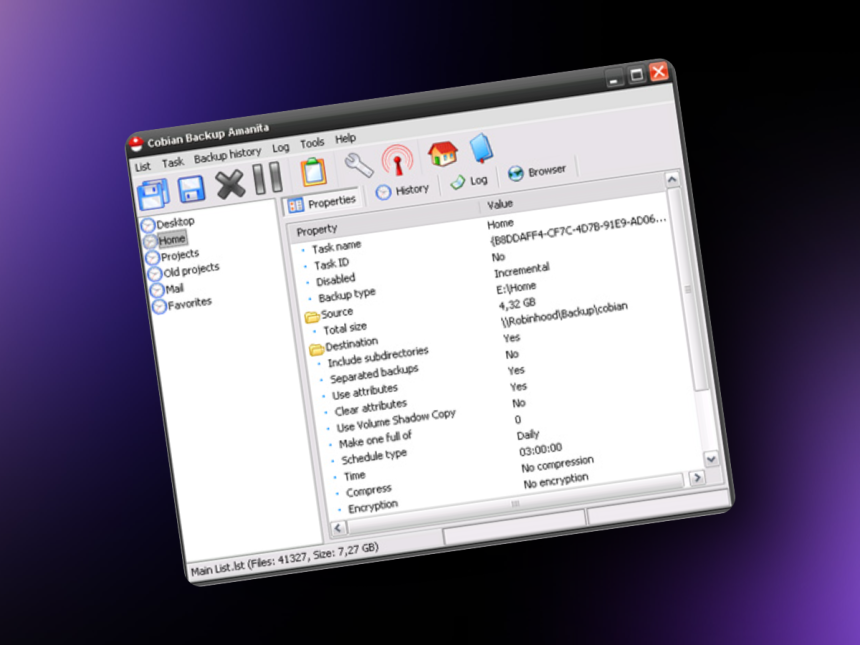Viewport: 860px width, 645px height.
Task: Click the Run selected task floppy icon
Action: pyautogui.click(x=191, y=189)
